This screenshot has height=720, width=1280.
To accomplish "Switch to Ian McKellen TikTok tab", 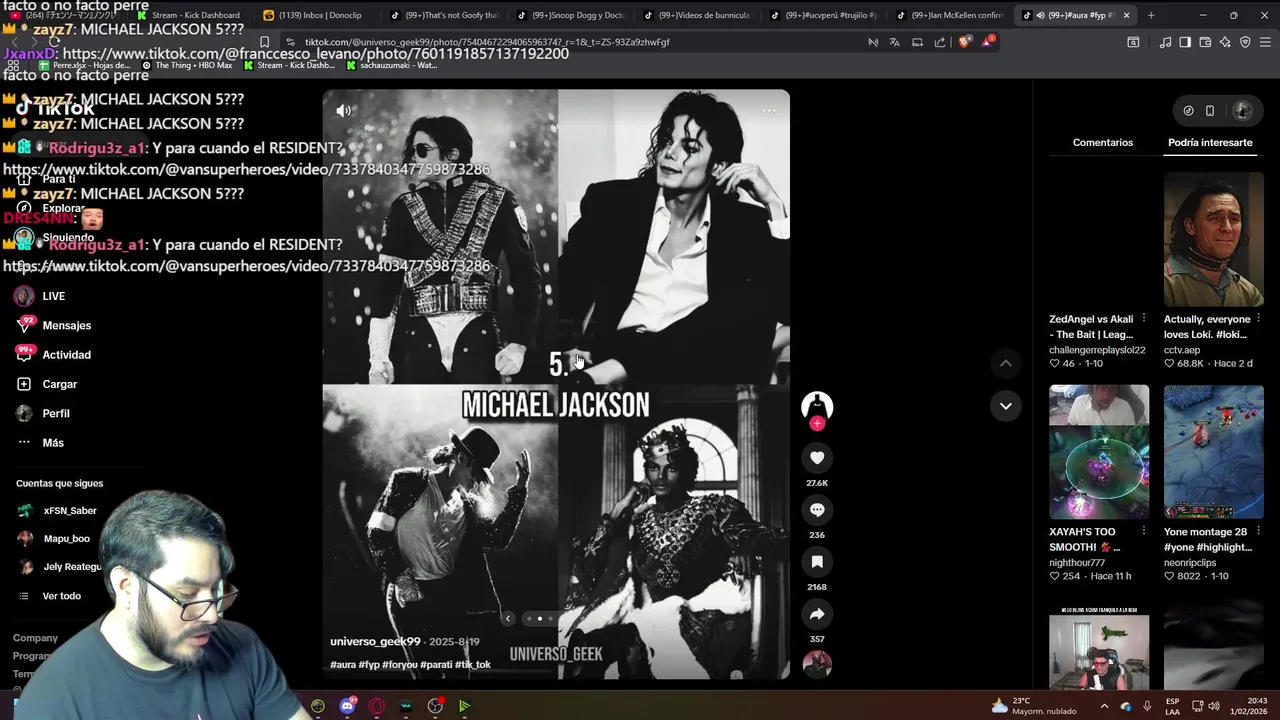I will click(x=948, y=15).
